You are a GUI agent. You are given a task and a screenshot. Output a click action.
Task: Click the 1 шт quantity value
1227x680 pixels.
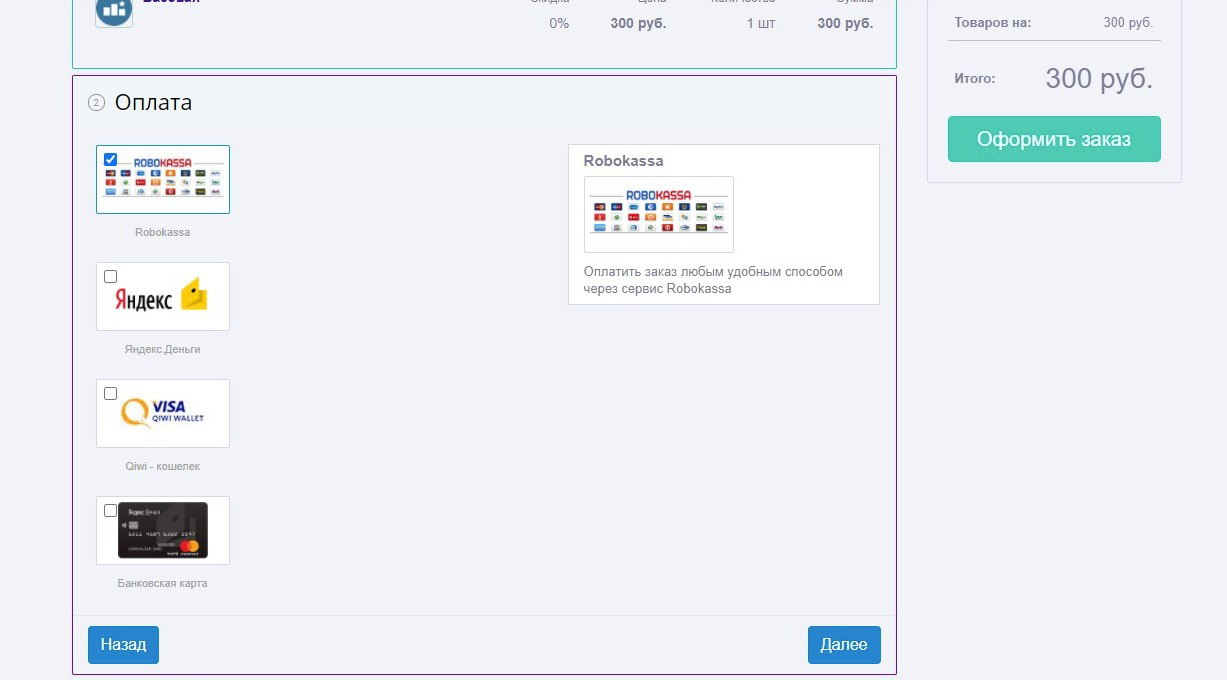[760, 23]
